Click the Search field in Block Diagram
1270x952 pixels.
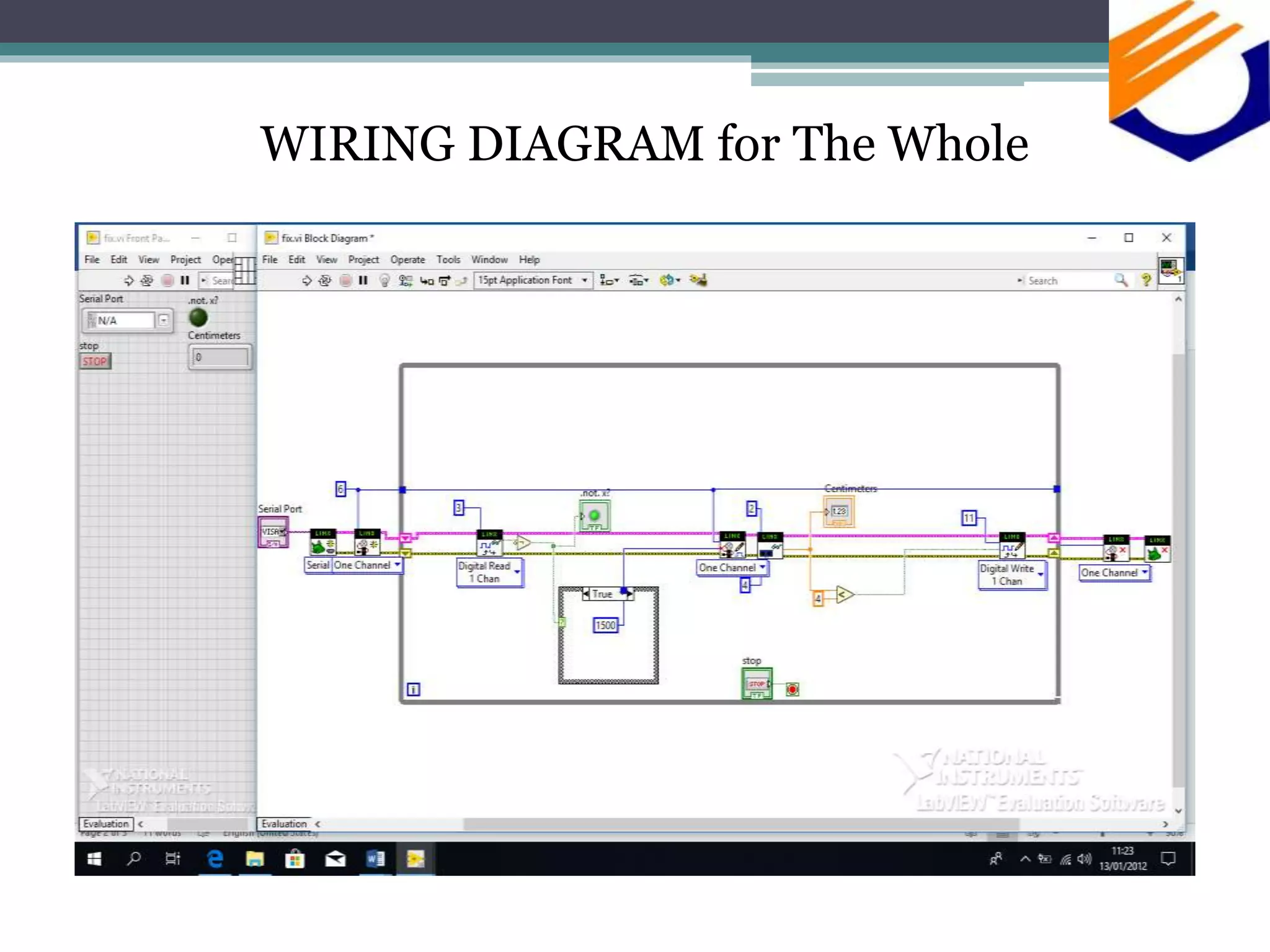(x=1068, y=281)
